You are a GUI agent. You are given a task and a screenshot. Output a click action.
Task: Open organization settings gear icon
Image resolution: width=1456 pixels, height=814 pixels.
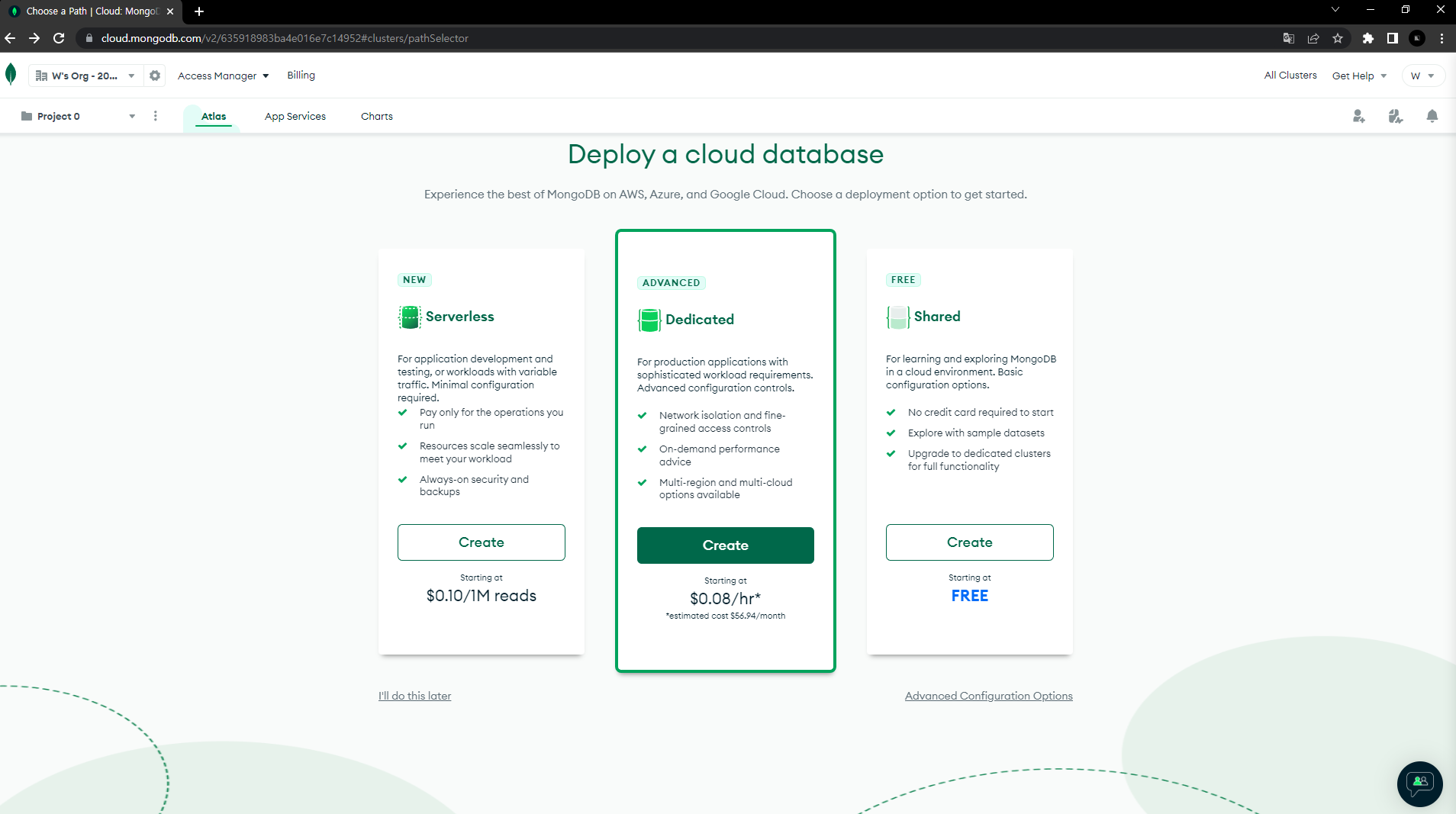(x=155, y=76)
